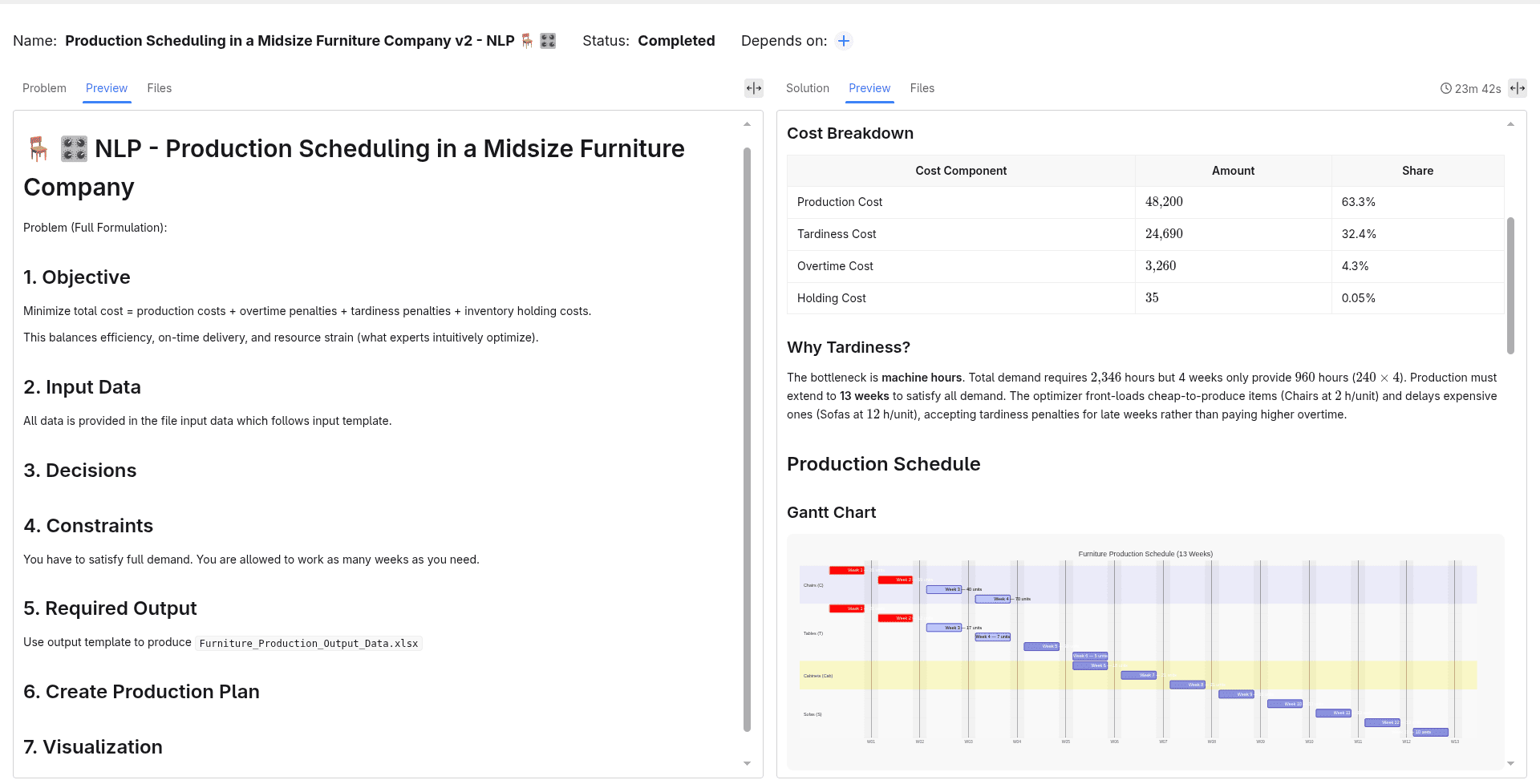Click the control knobs emoji in the title

click(548, 41)
